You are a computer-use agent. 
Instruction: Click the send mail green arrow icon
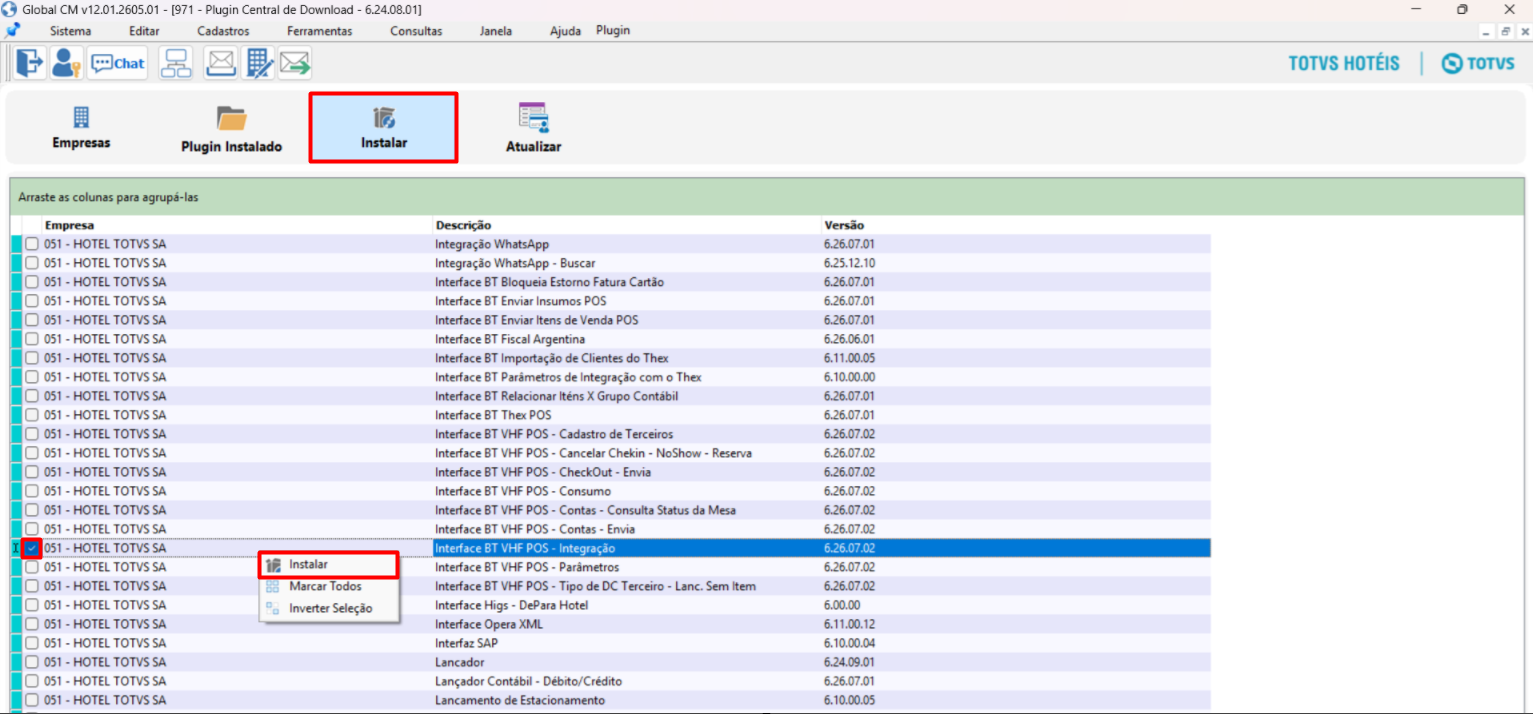295,63
